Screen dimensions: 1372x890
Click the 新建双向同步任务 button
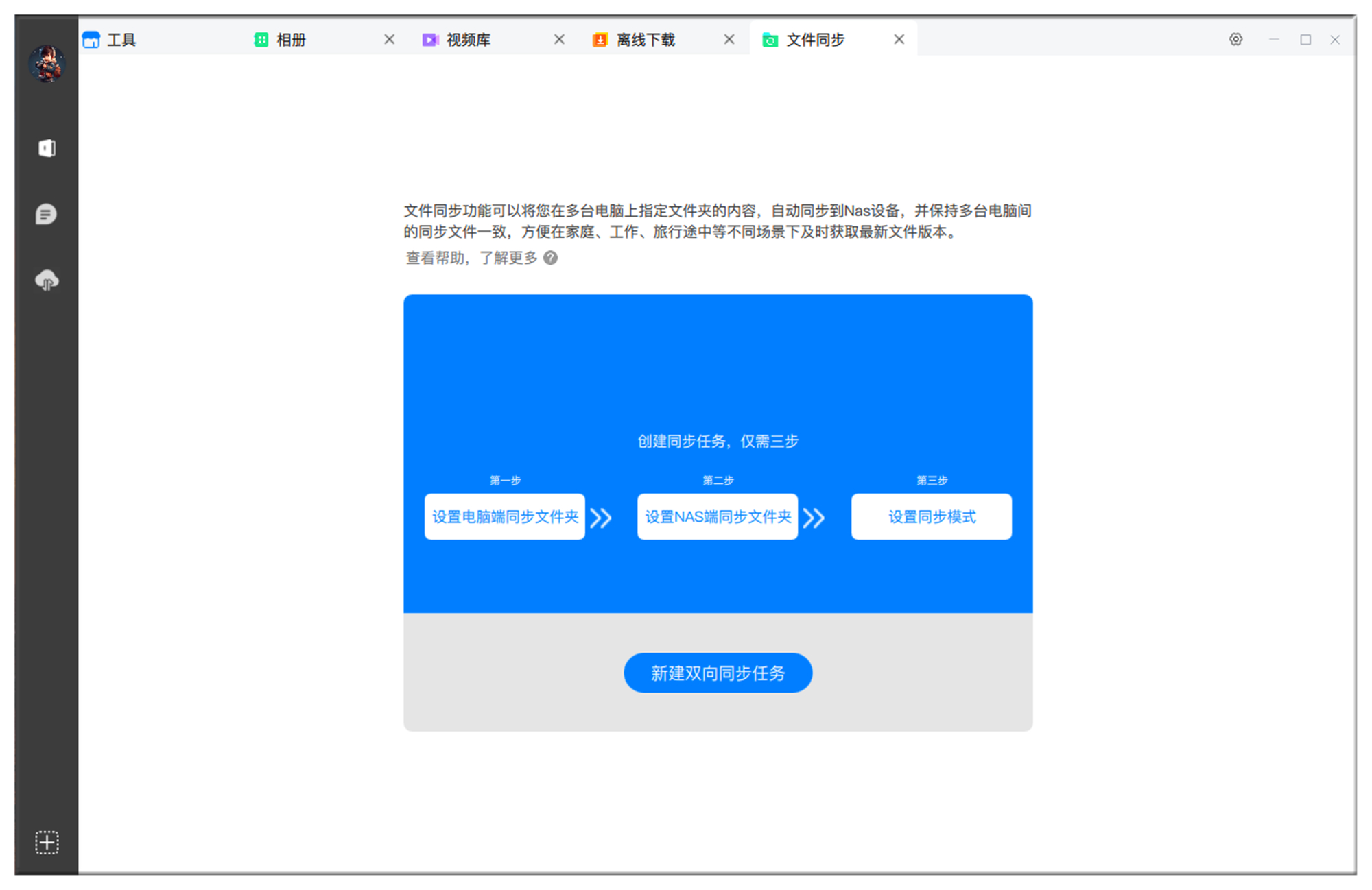[718, 673]
